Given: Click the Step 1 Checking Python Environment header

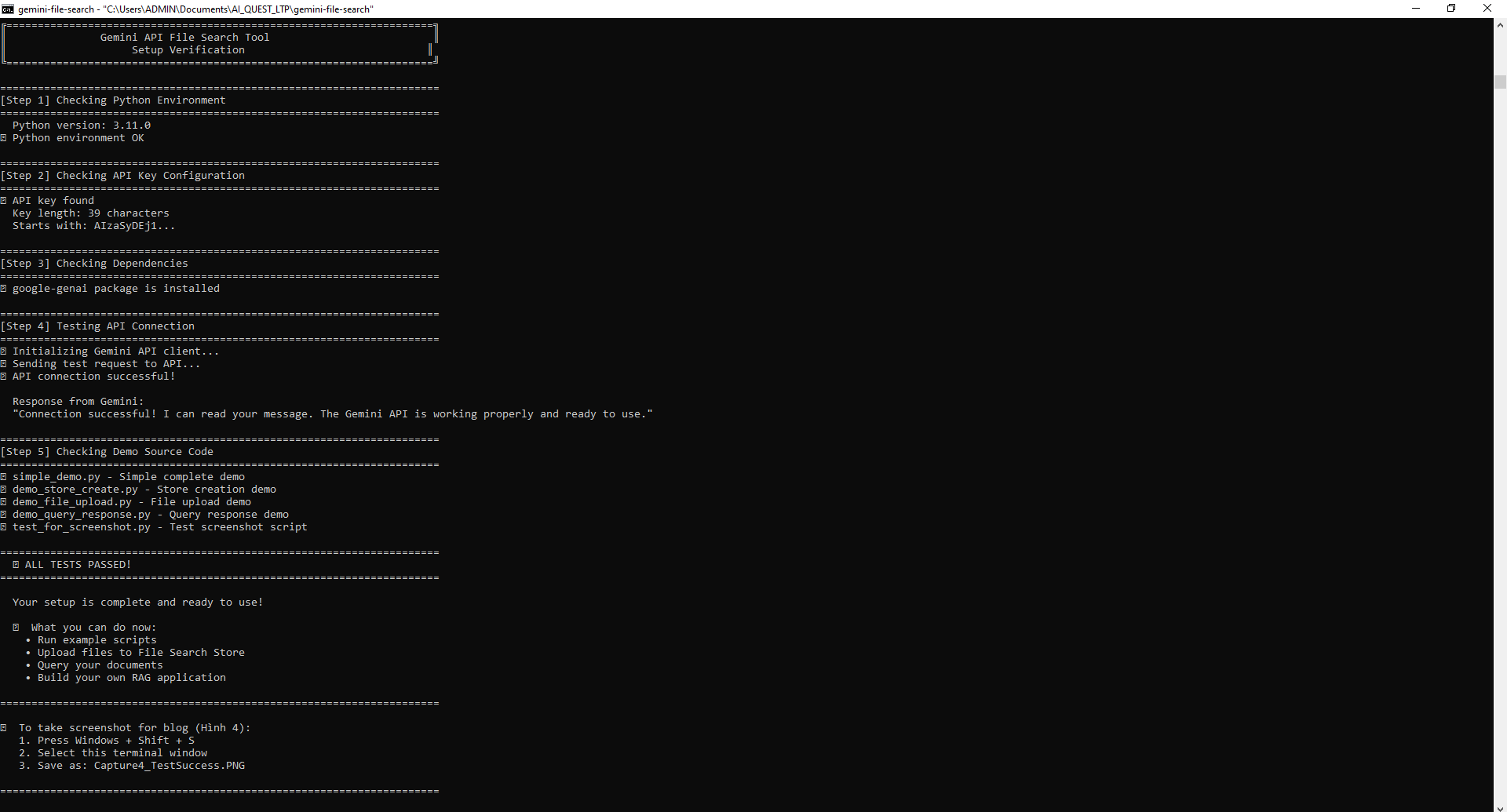Looking at the screenshot, I should [114, 100].
